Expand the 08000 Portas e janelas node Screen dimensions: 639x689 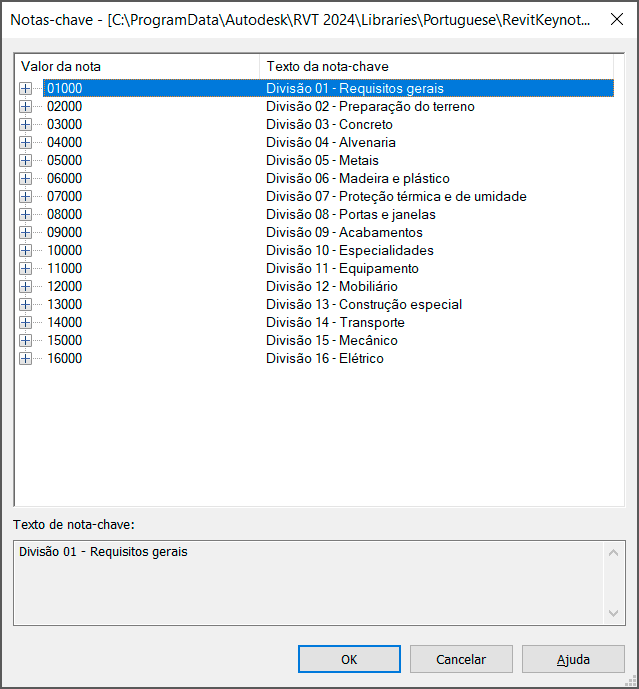(25, 215)
